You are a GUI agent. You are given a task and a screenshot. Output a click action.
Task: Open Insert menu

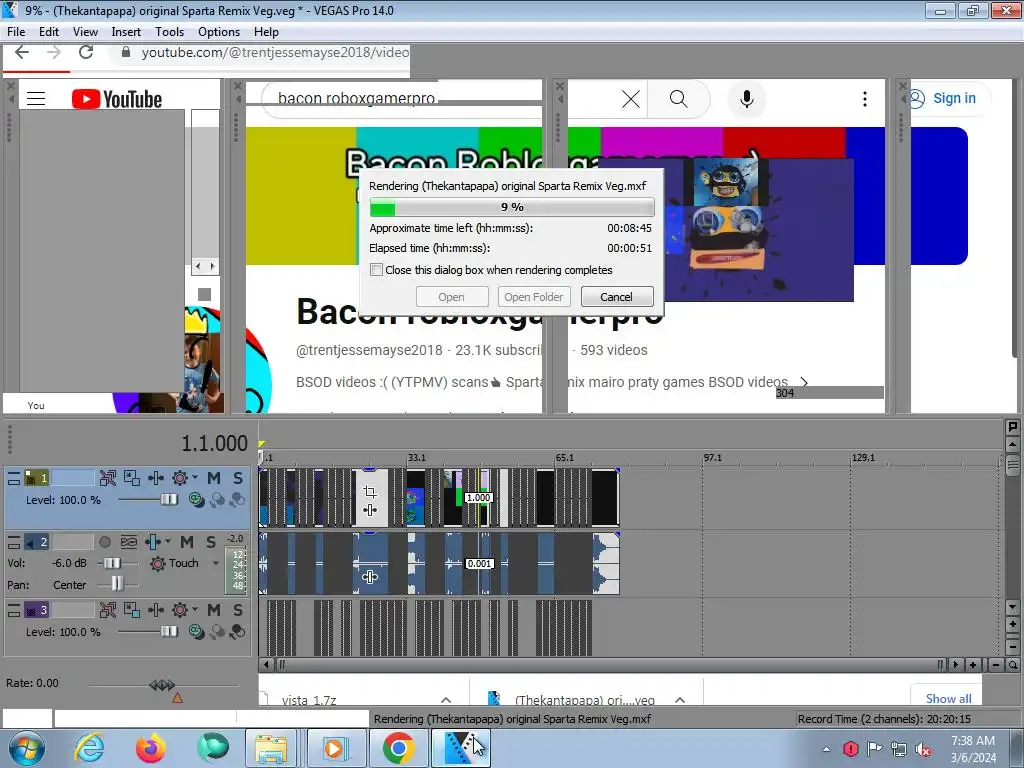point(126,32)
